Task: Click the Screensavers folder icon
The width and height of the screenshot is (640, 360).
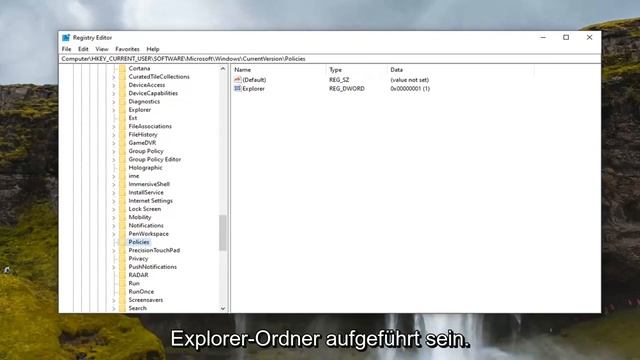Action: coord(122,300)
